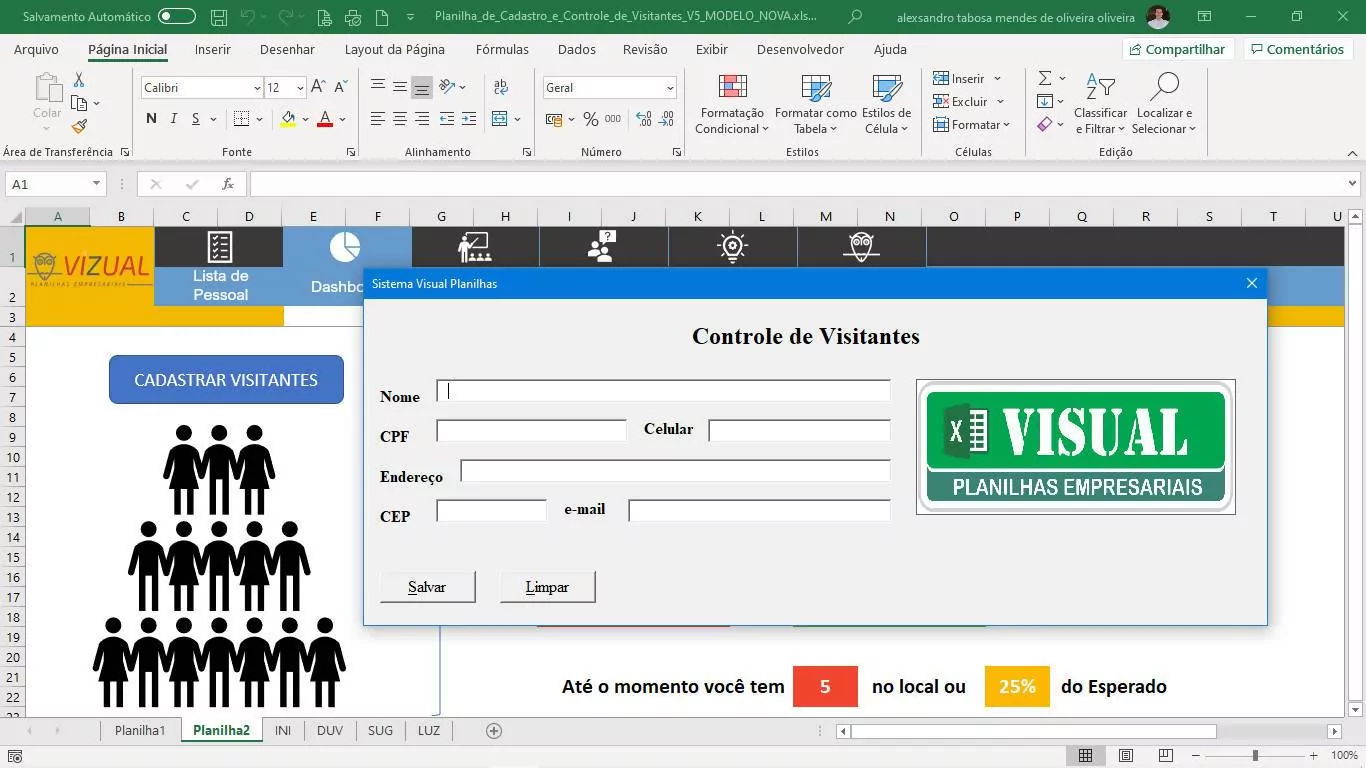1366x768 pixels.
Task: Open the Arquivo menu
Action: click(x=36, y=49)
